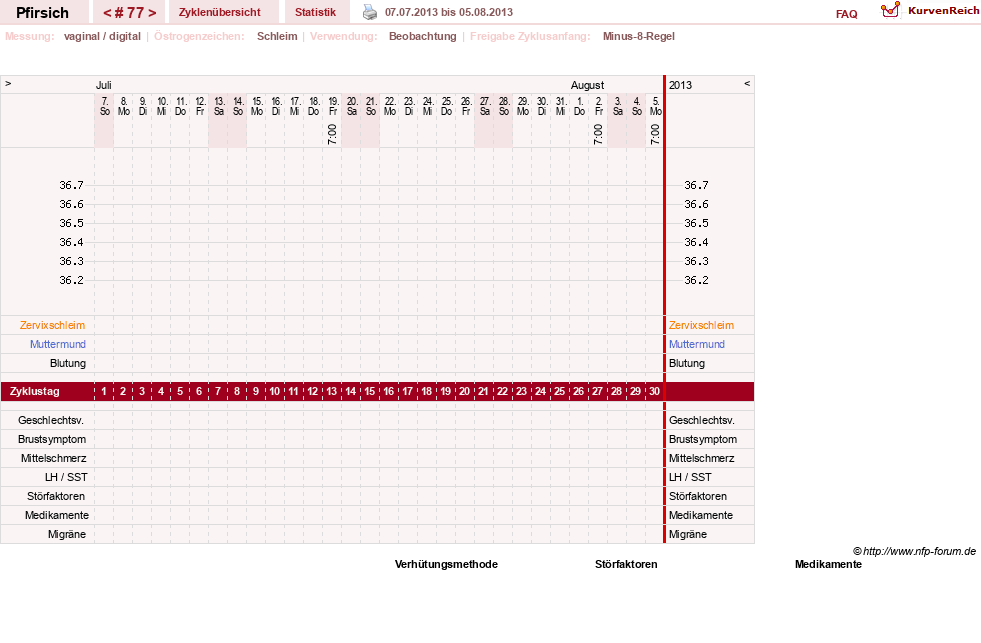Open the nfp-forum.de copyright link
The height and width of the screenshot is (643, 981).
coord(914,551)
